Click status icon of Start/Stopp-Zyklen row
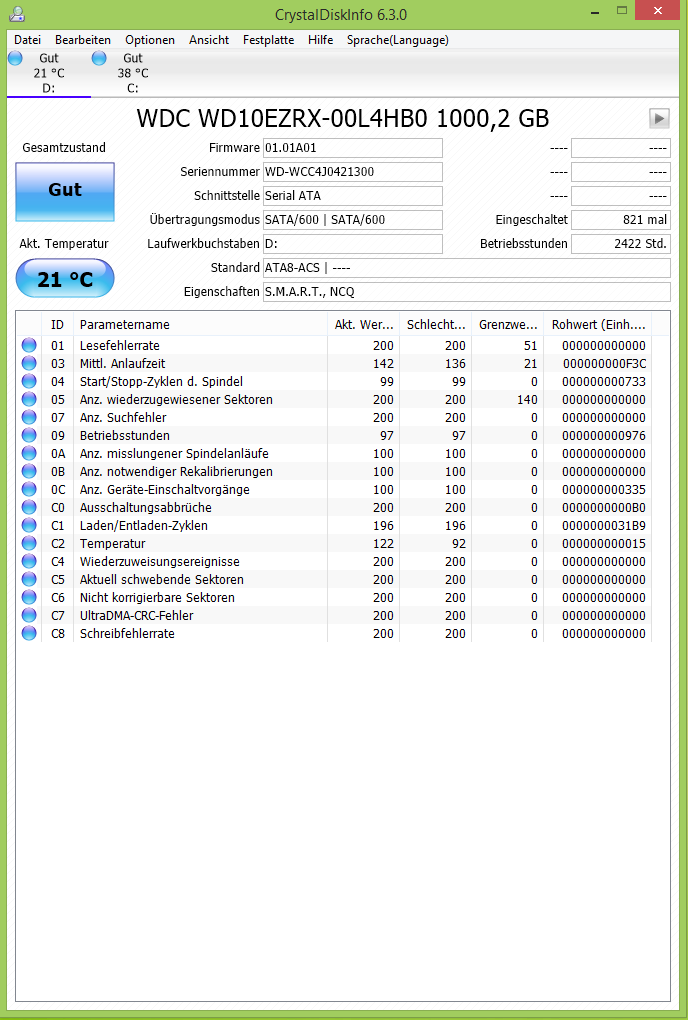 (x=29, y=381)
